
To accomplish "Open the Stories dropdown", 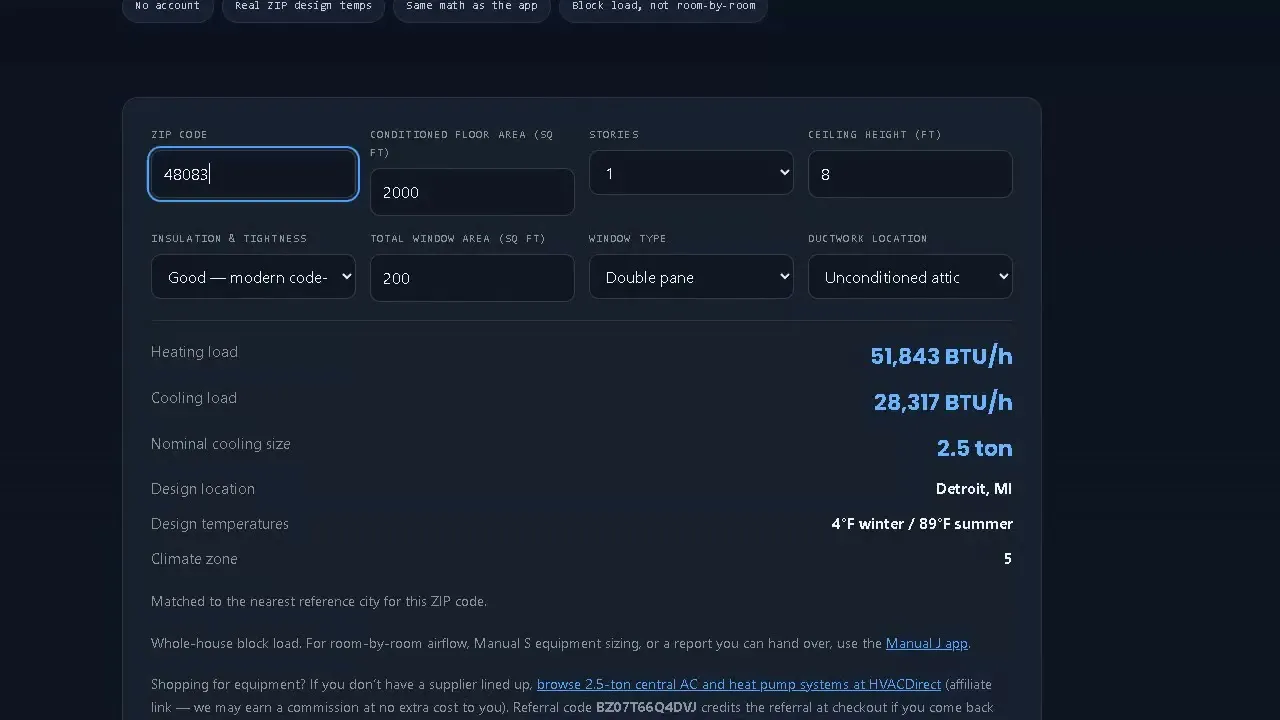I will pos(691,173).
